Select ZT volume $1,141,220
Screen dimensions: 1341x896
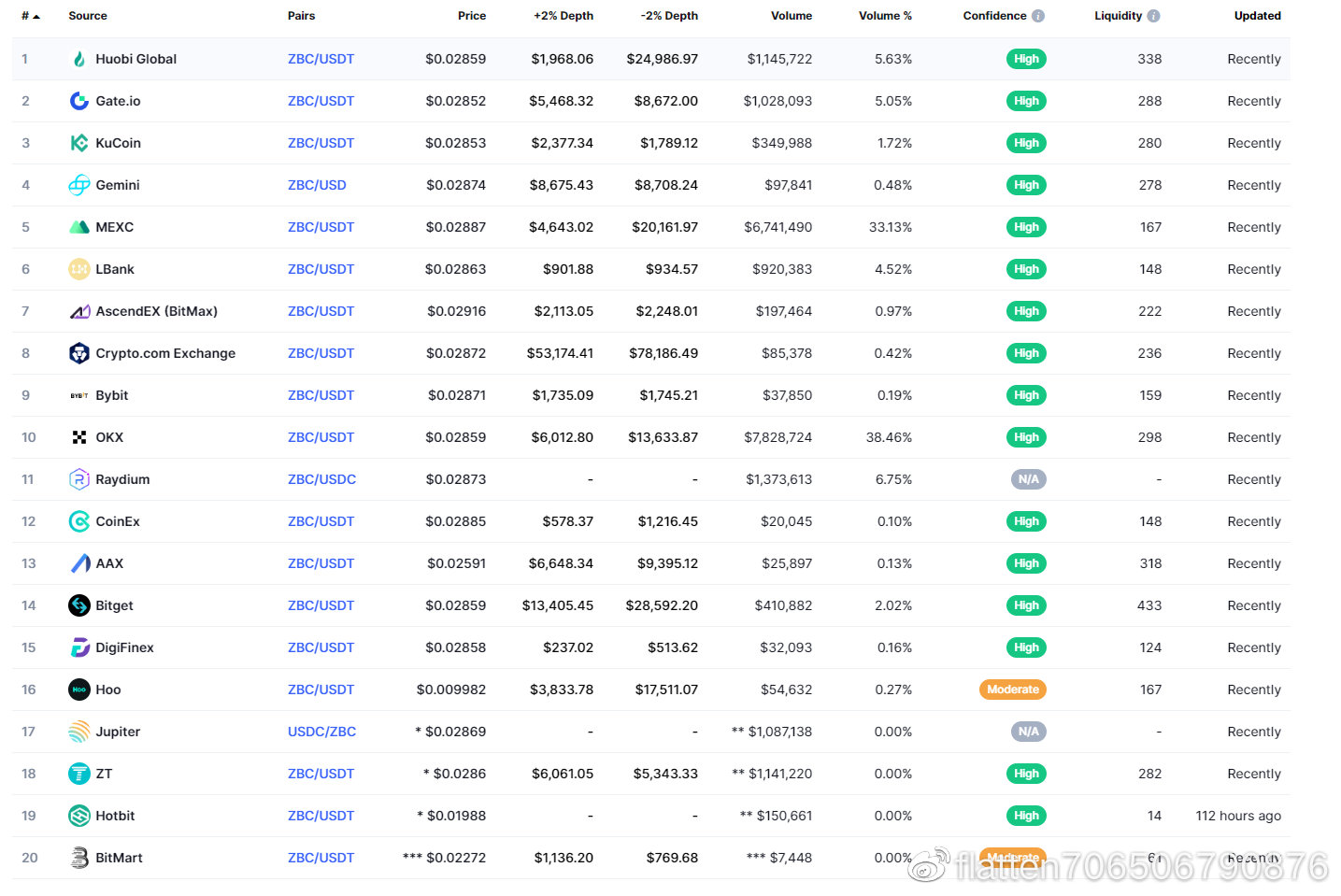pyautogui.click(x=780, y=774)
